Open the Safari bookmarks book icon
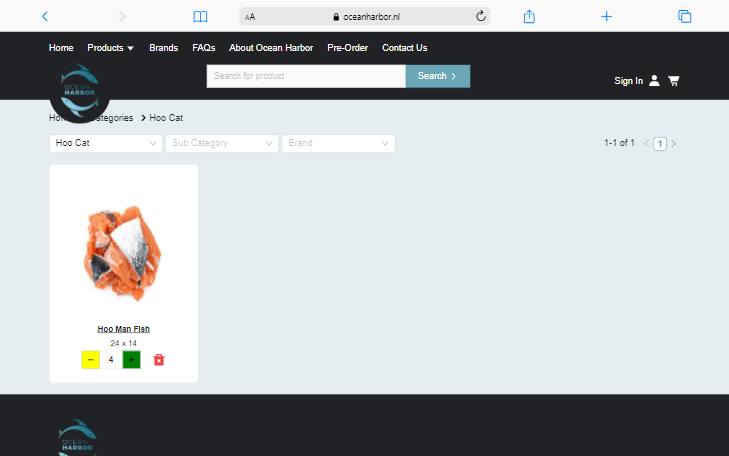Image resolution: width=729 pixels, height=456 pixels. (x=200, y=17)
